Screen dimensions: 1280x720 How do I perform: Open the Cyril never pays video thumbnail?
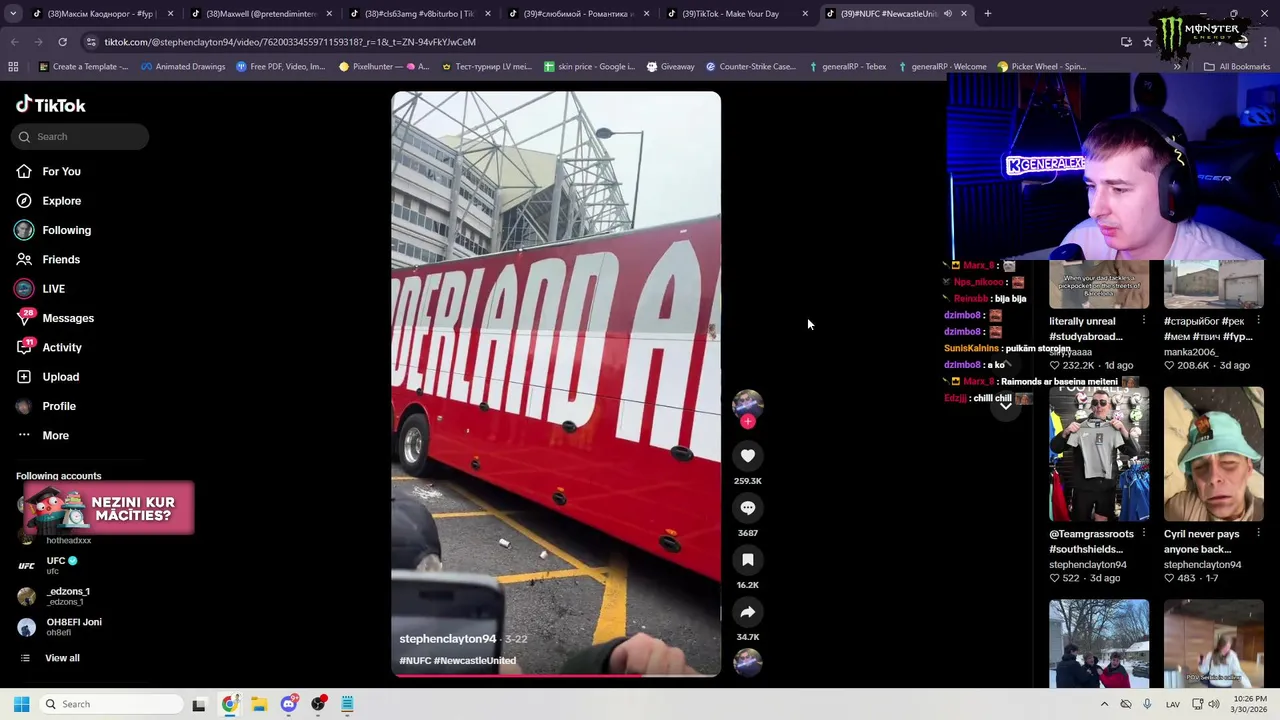(x=1213, y=455)
